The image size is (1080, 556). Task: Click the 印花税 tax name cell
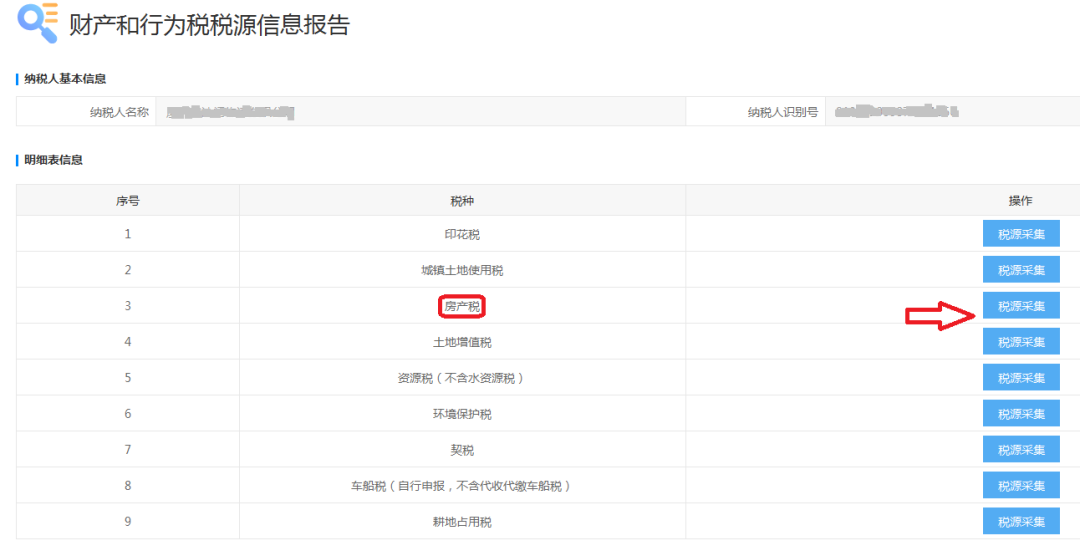tap(462, 234)
